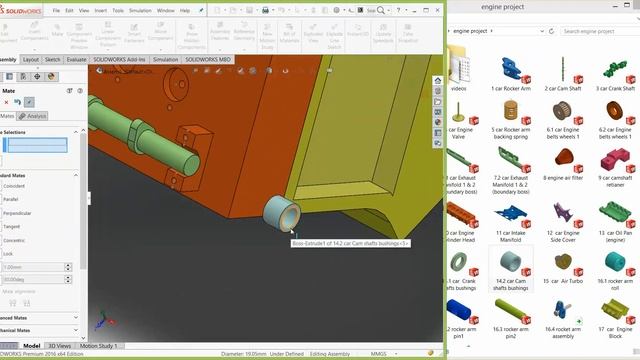
Task: Toggle the Lock mate option
Action: click(8, 254)
